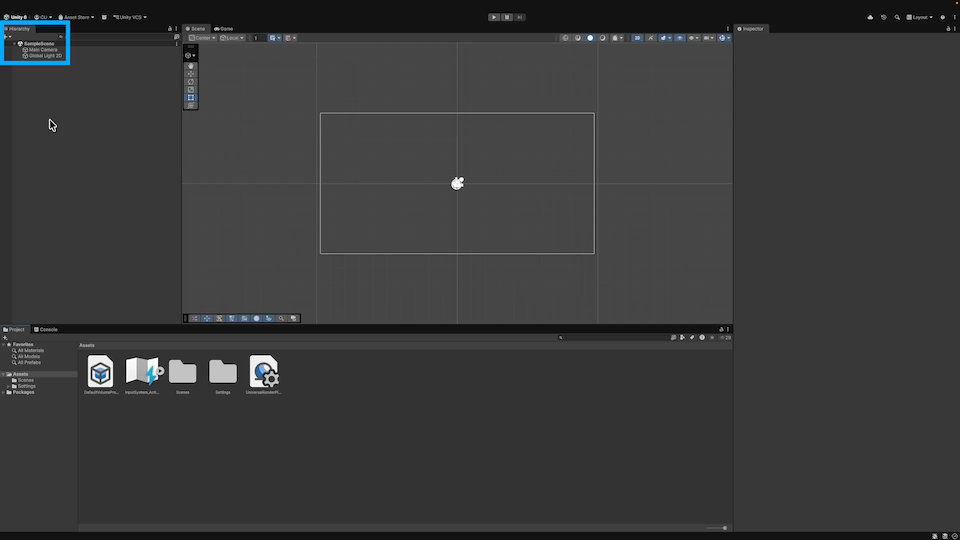
Task: Toggle 2D view mode in the Scene
Action: pos(637,38)
